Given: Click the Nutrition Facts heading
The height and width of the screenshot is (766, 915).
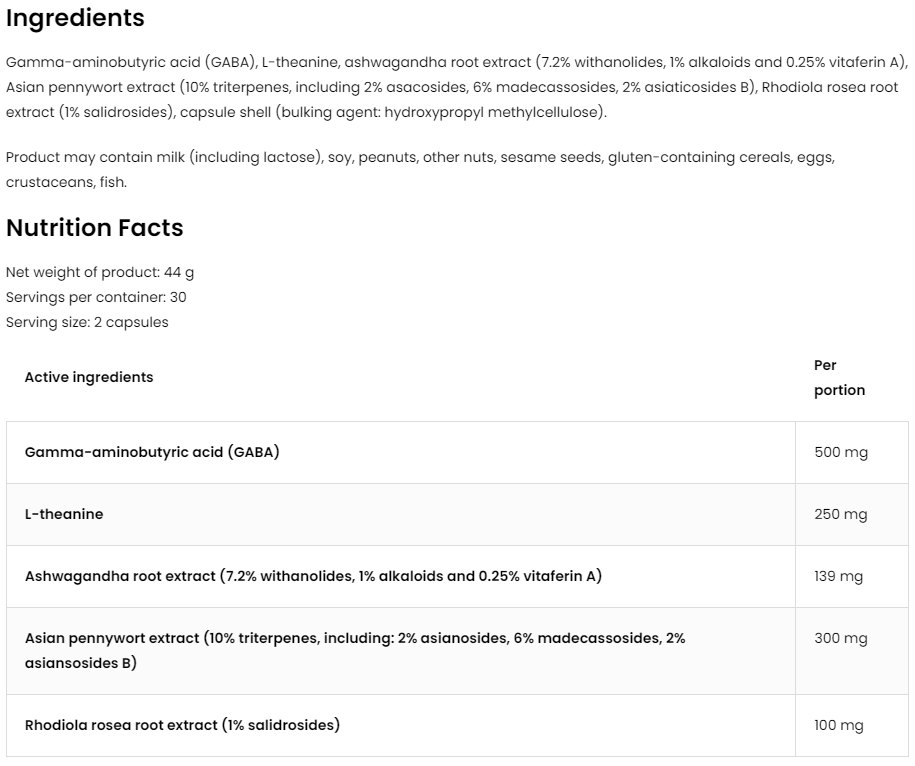Looking at the screenshot, I should [94, 228].
